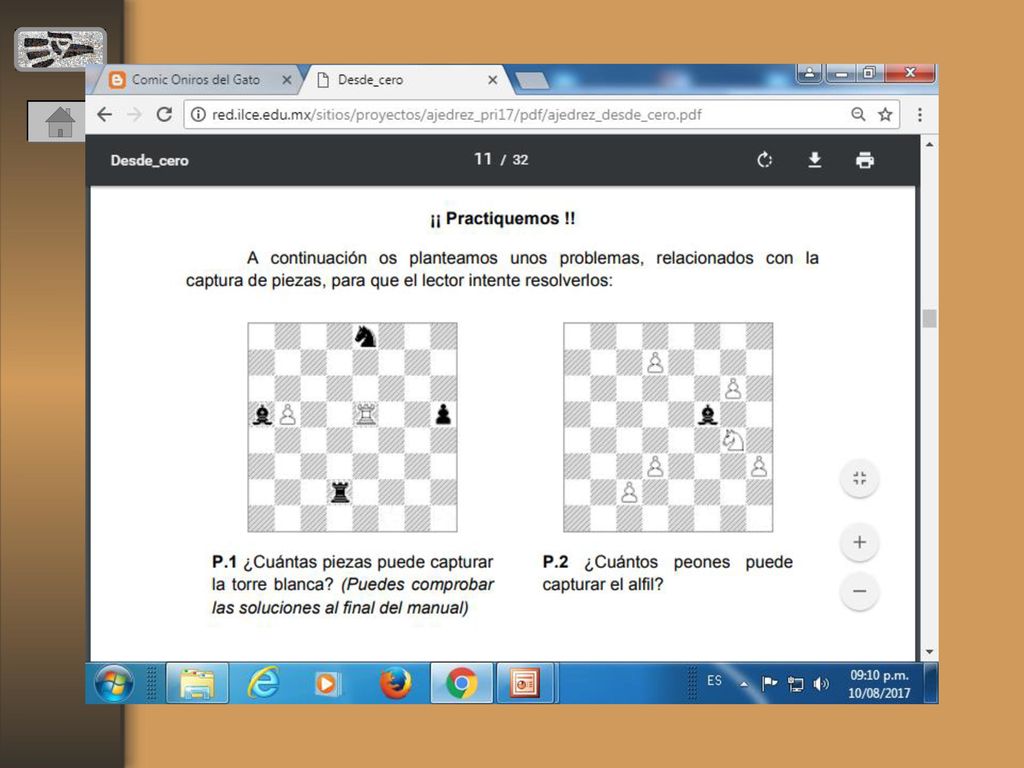Close the Desde_cero tab
This screenshot has height=768, width=1024.
coord(492,80)
